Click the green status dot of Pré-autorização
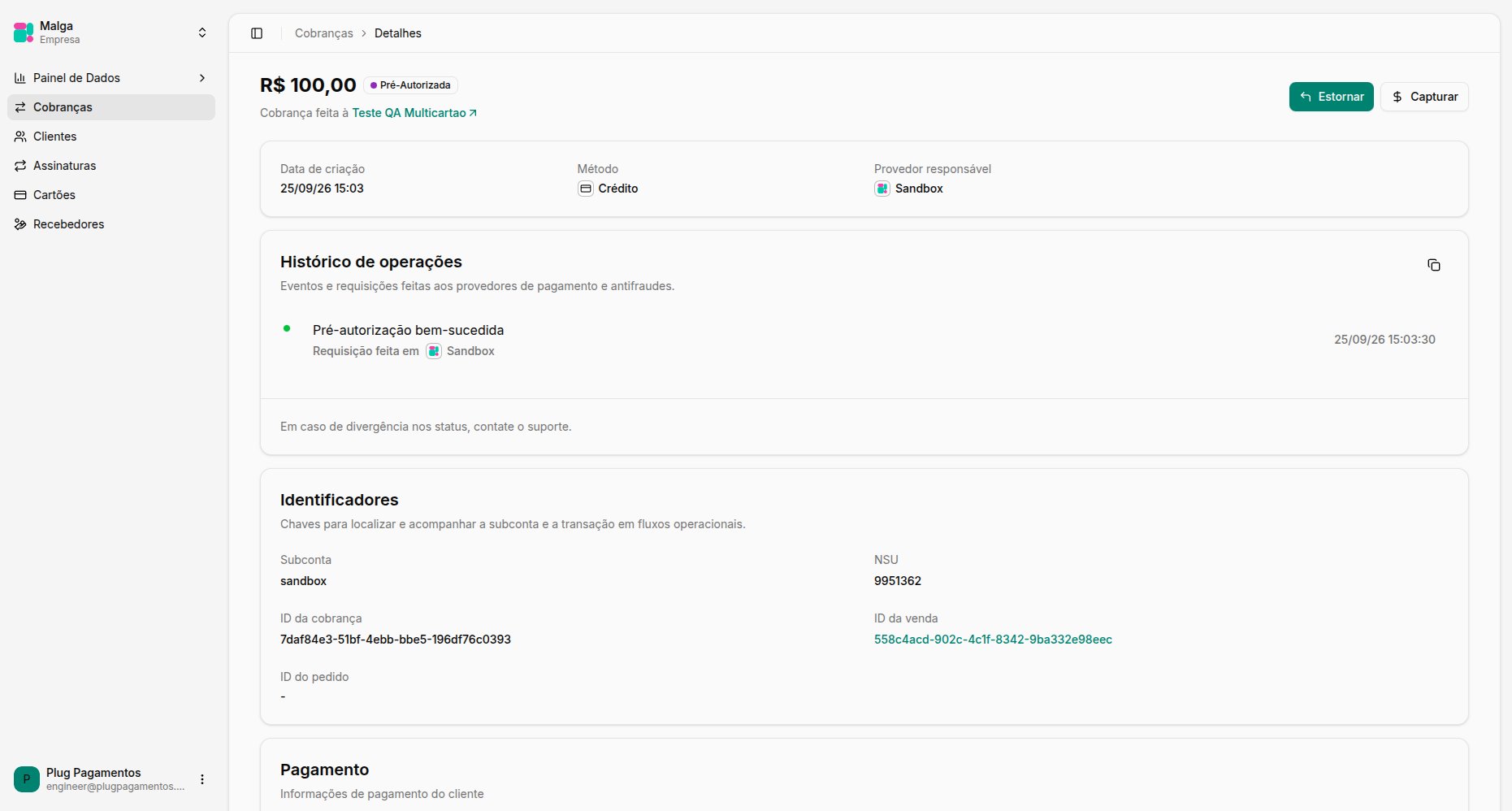The image size is (1512, 811). [287, 328]
